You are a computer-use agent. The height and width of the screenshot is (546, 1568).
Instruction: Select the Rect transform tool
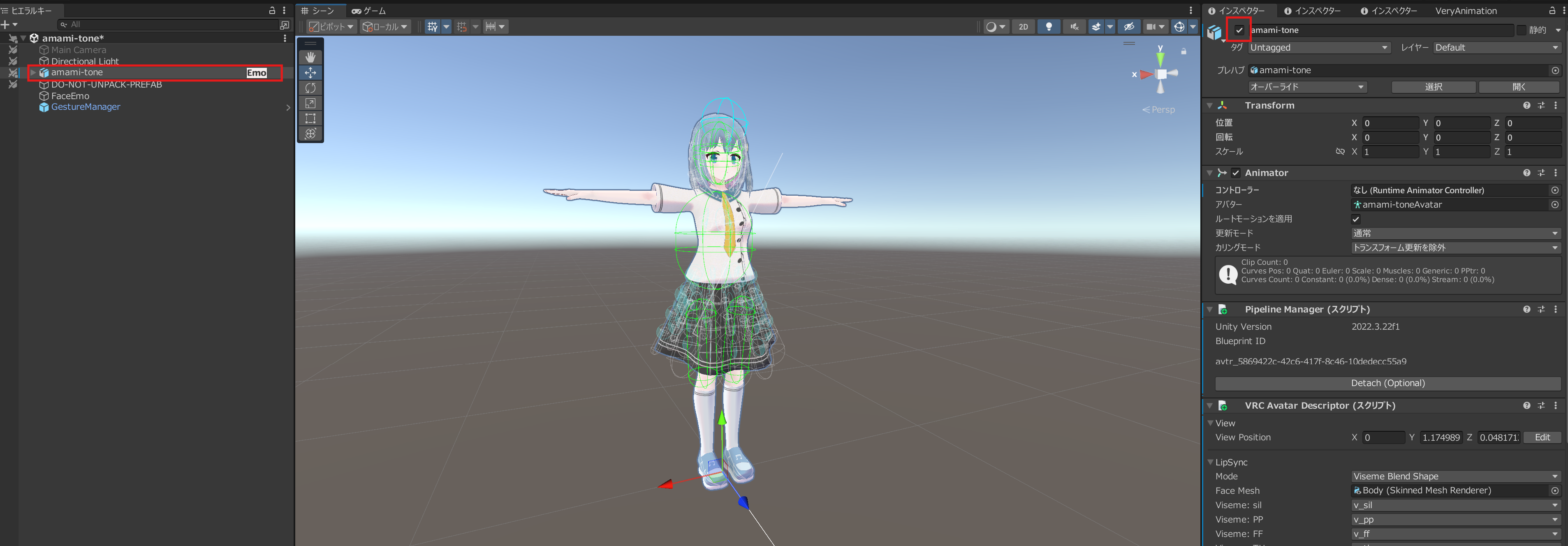[310, 118]
